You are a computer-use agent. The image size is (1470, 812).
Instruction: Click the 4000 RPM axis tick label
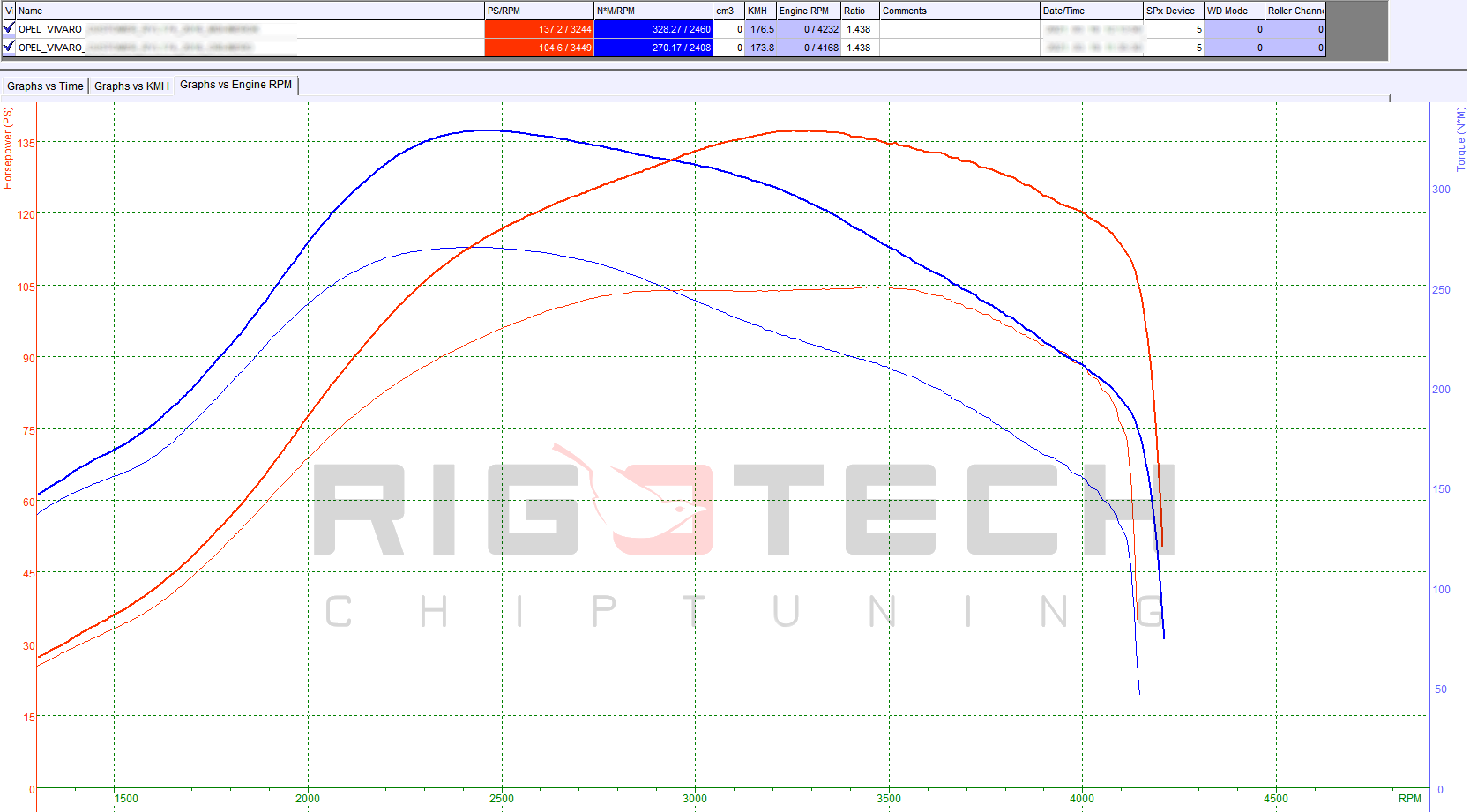1082,799
